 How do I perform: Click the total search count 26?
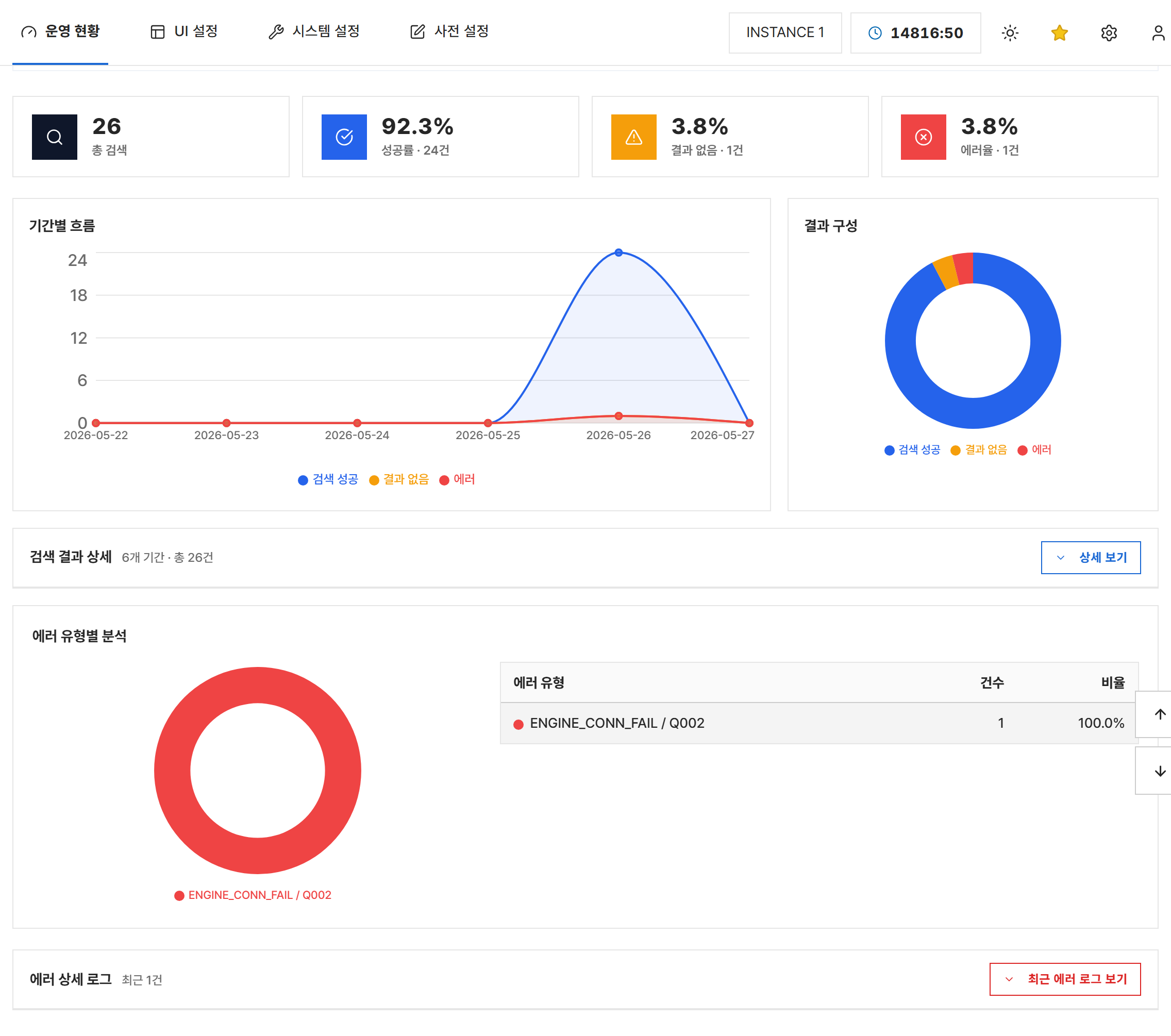(x=107, y=127)
